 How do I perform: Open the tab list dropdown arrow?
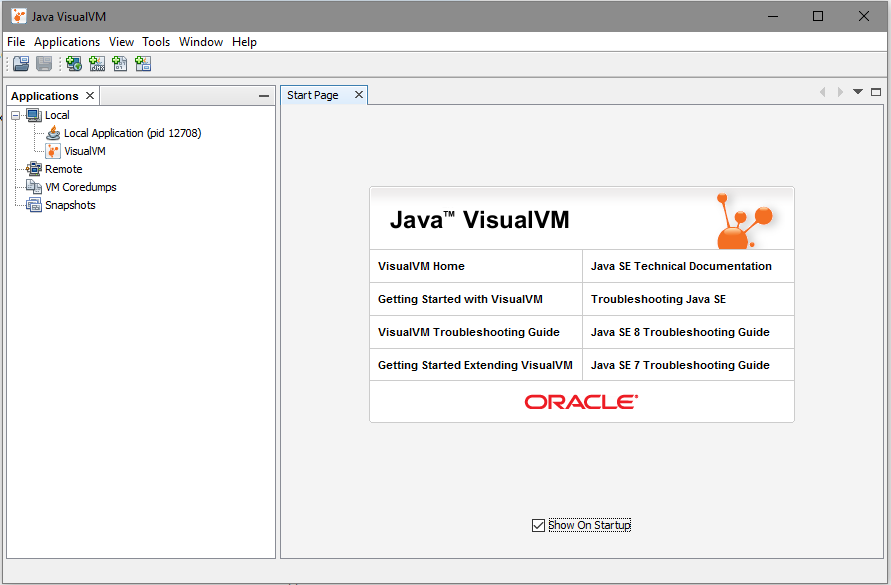pyautogui.click(x=857, y=91)
